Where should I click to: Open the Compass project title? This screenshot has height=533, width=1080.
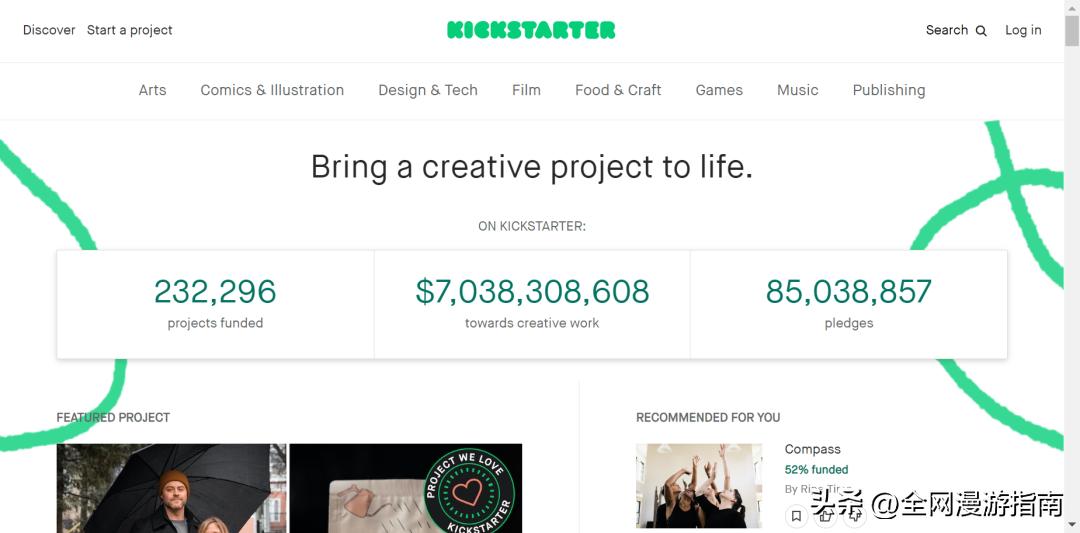point(812,449)
